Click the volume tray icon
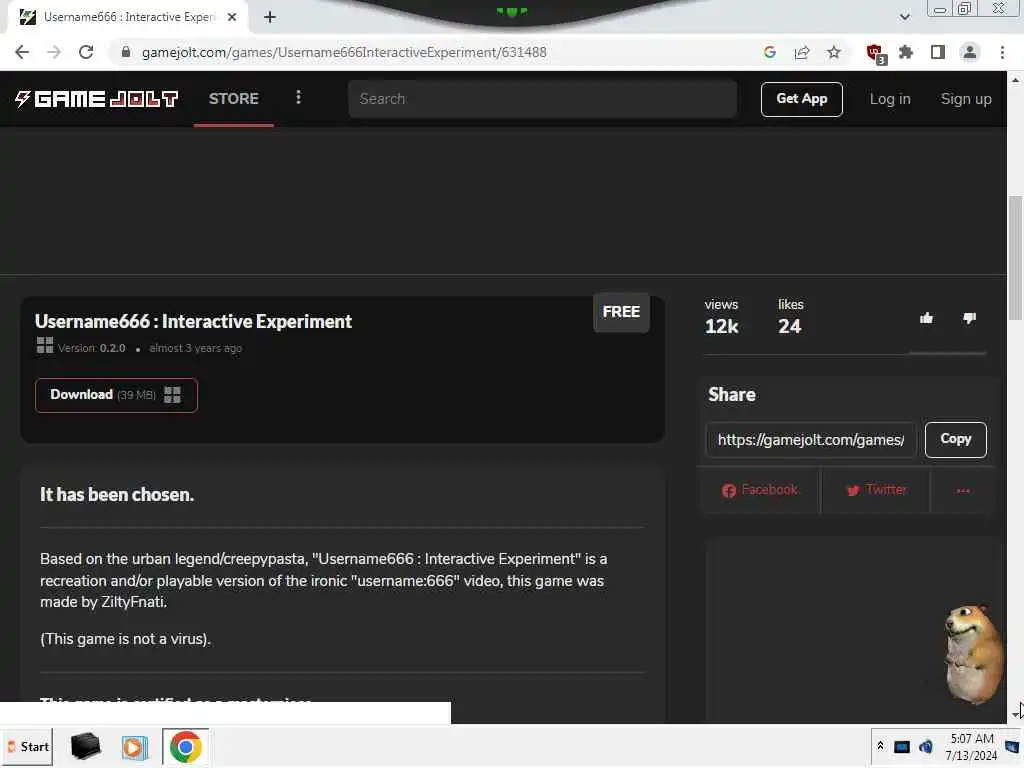Viewport: 1024px width, 768px height. click(x=925, y=747)
